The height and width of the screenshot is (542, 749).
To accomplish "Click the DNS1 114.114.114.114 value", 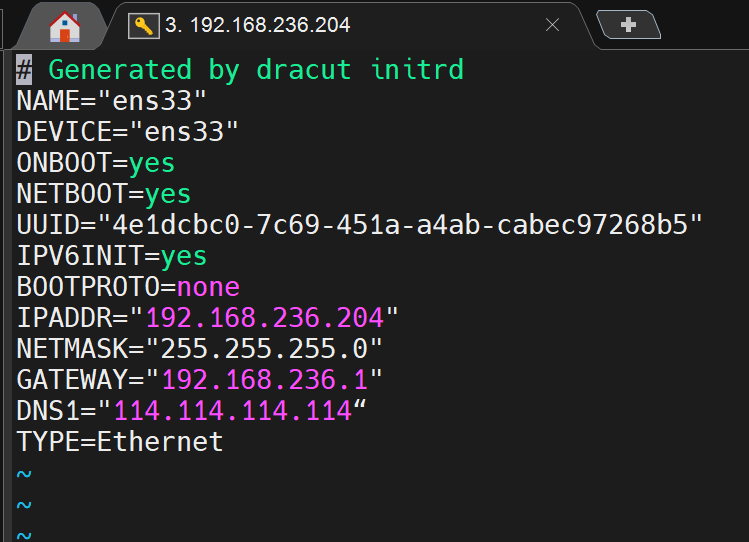I will point(233,411).
